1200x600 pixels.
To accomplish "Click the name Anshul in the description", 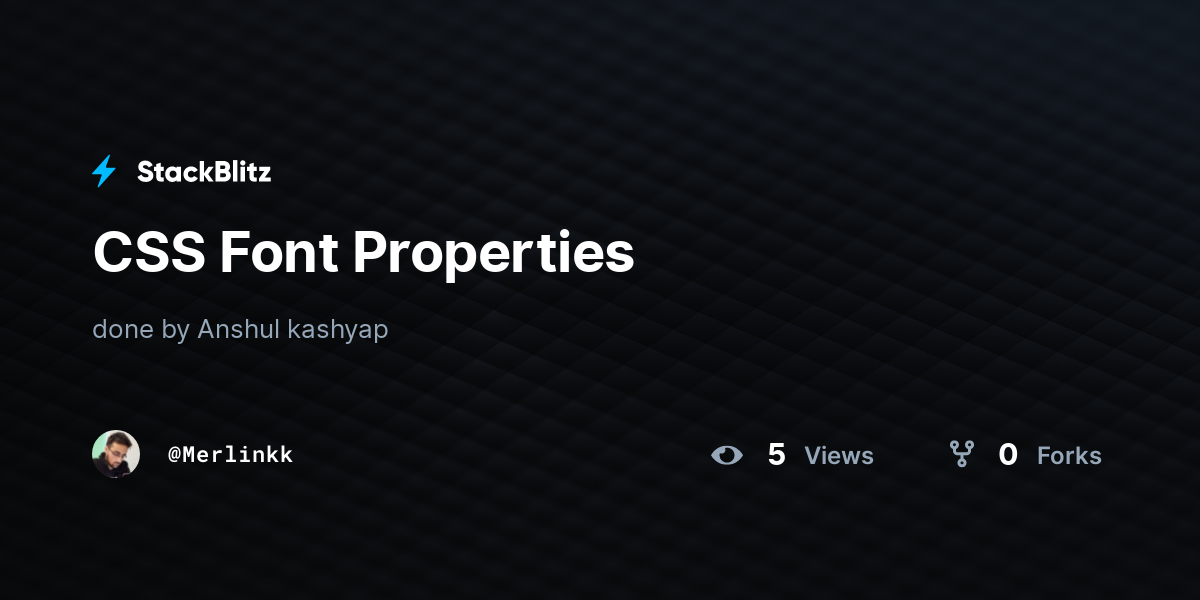I will pos(239,330).
